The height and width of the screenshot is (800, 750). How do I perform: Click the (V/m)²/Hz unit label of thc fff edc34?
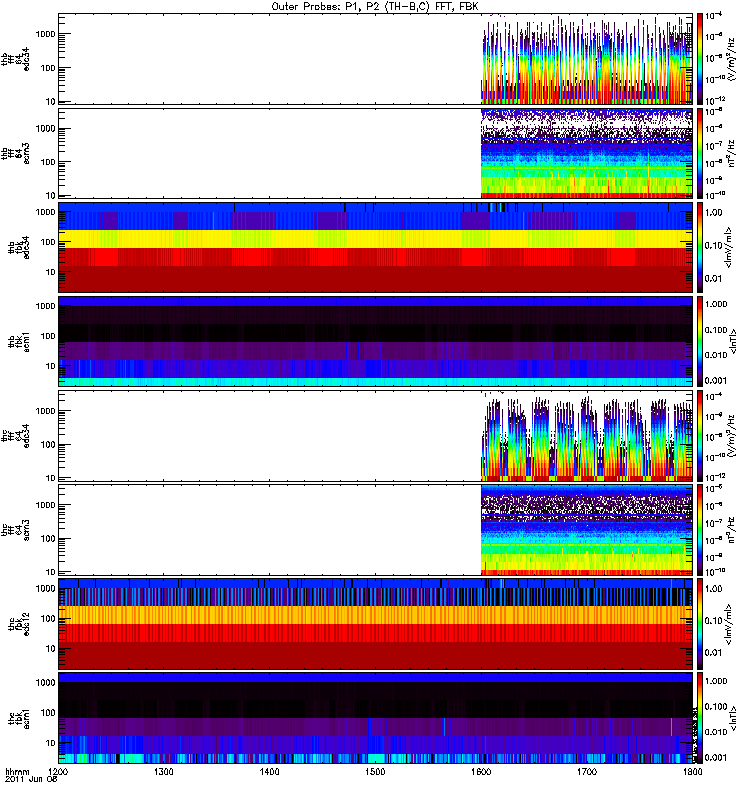tap(732, 436)
